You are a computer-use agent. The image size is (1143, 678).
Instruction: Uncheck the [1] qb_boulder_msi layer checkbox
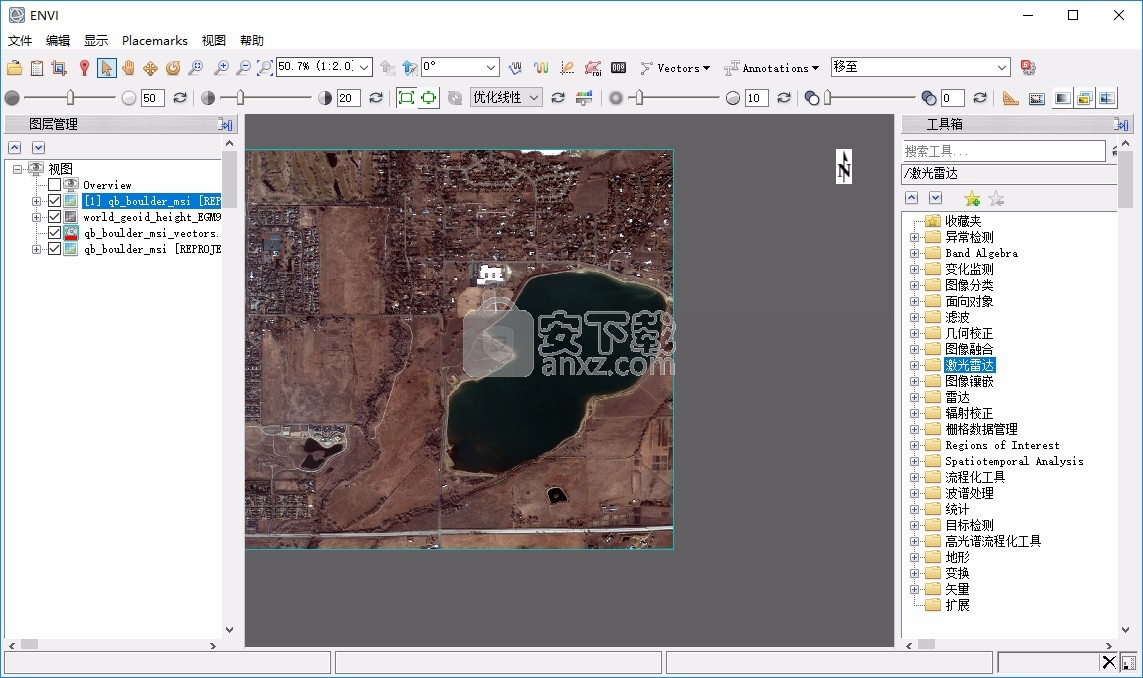(x=55, y=200)
